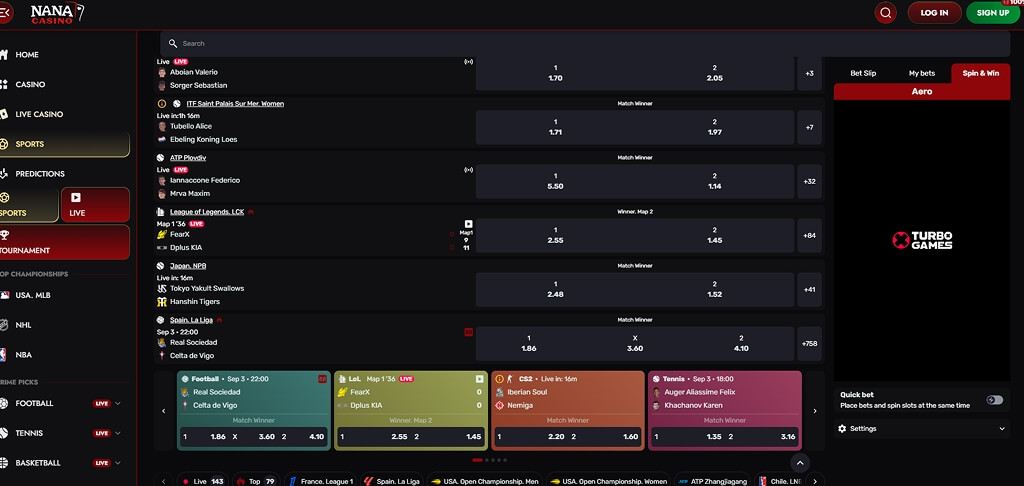The image size is (1024, 486).
Task: Click the Settings gear icon
Action: click(842, 429)
